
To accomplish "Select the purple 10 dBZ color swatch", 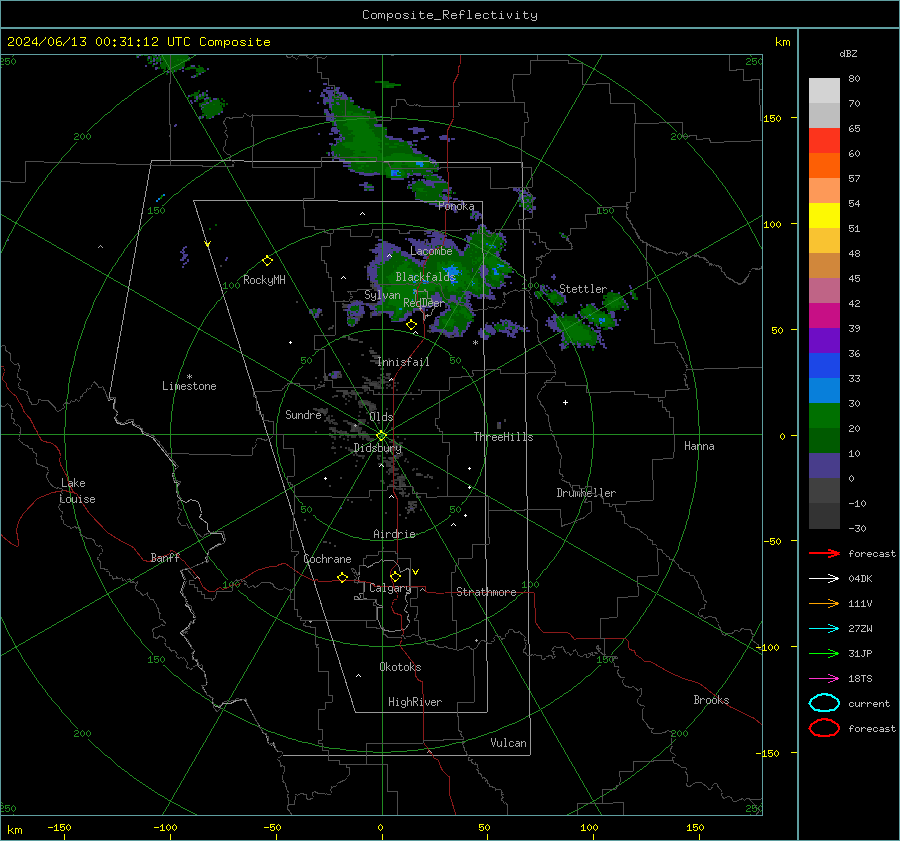I will (x=824, y=465).
